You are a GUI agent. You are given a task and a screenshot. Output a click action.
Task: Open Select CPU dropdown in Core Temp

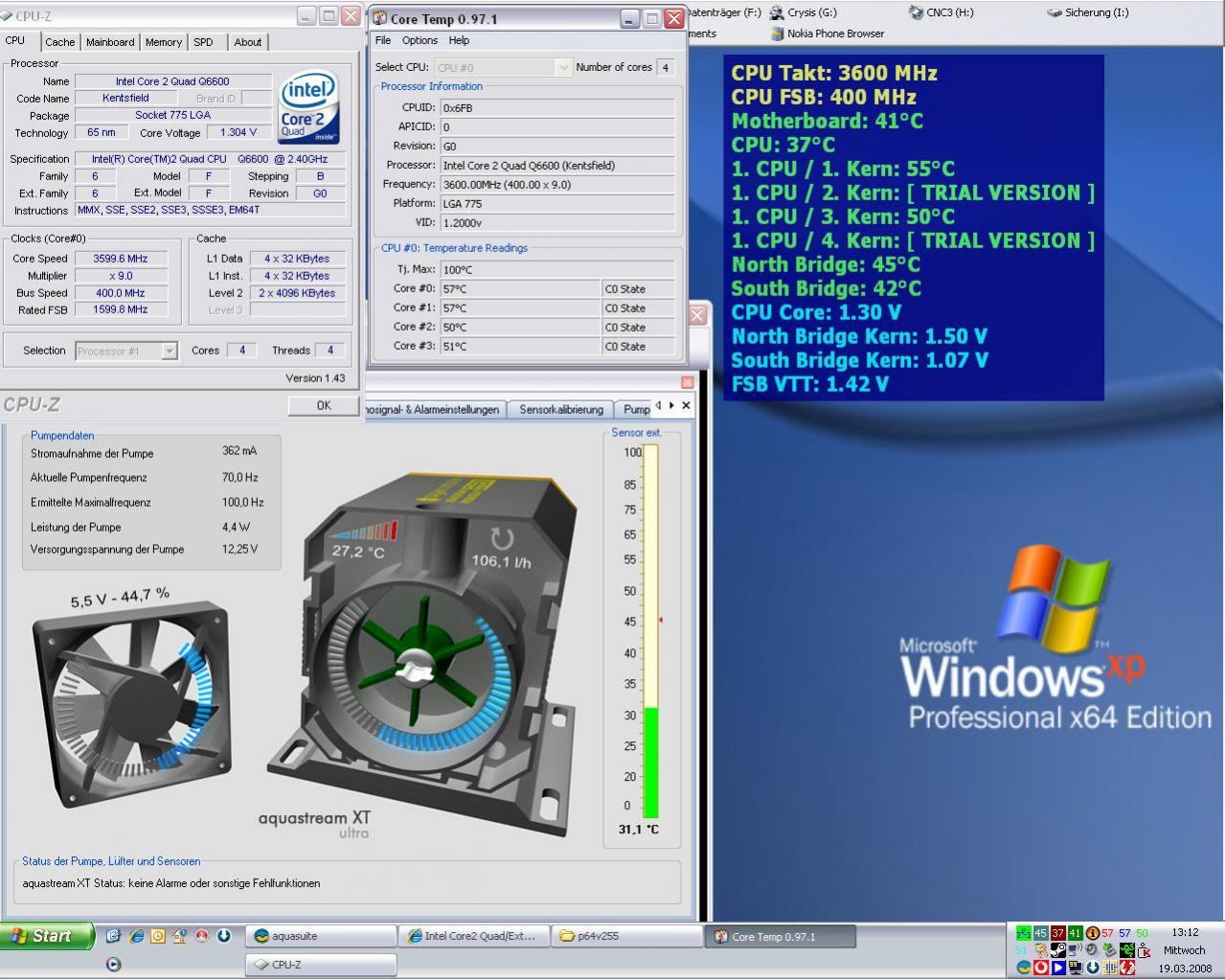pyautogui.click(x=503, y=67)
